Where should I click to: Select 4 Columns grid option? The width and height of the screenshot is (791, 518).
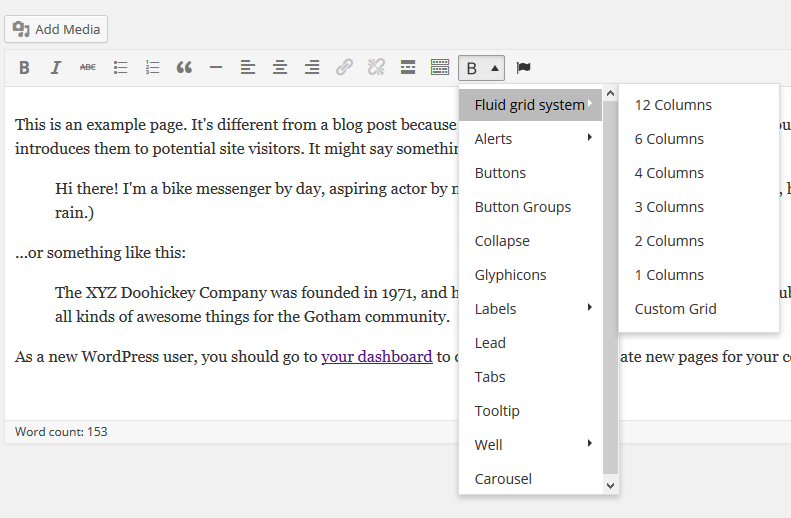point(699,173)
